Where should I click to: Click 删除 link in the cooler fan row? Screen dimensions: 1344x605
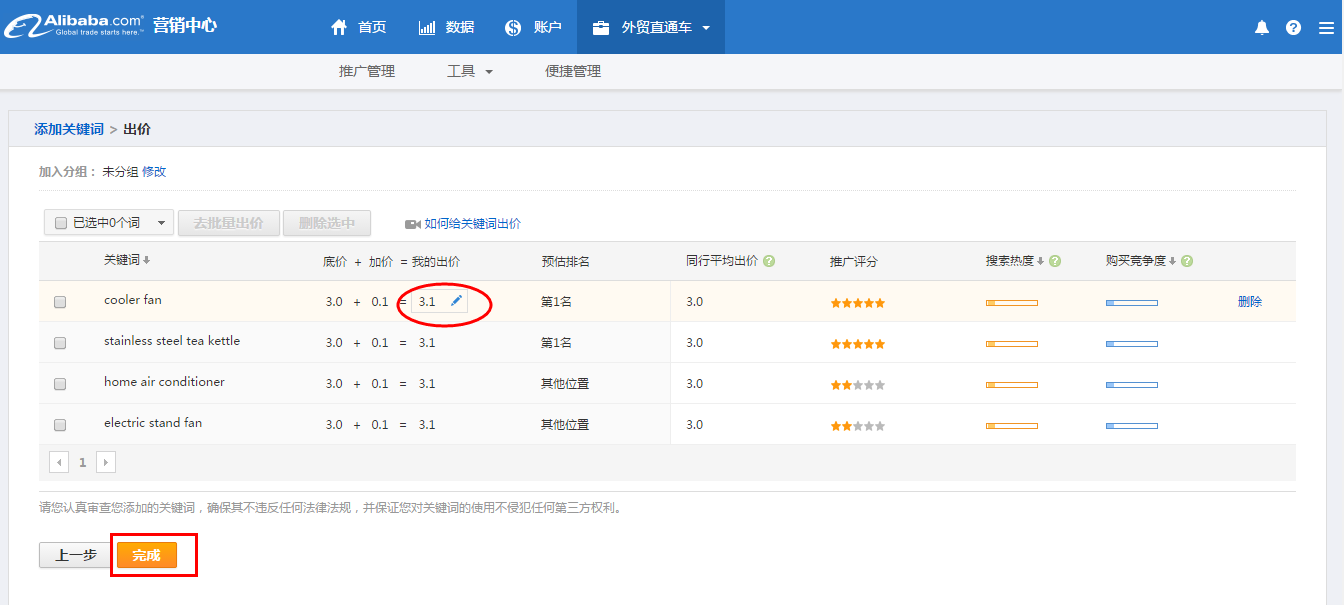pyautogui.click(x=1250, y=300)
